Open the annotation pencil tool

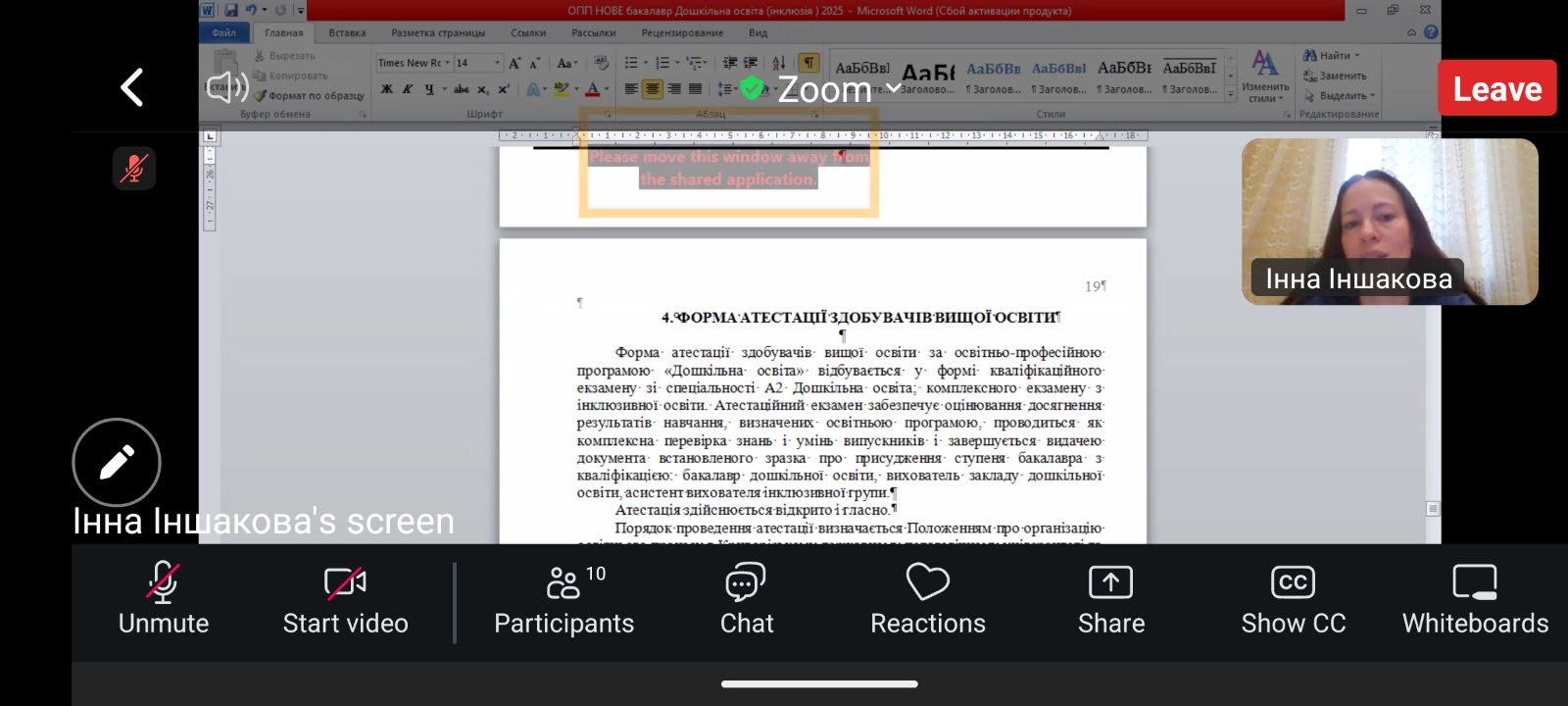tap(117, 462)
